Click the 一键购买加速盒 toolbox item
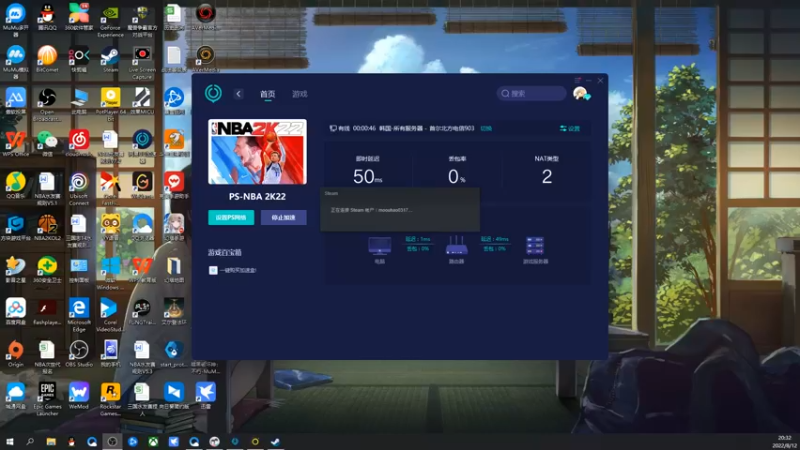Viewport: 800px width, 450px height. click(233, 270)
